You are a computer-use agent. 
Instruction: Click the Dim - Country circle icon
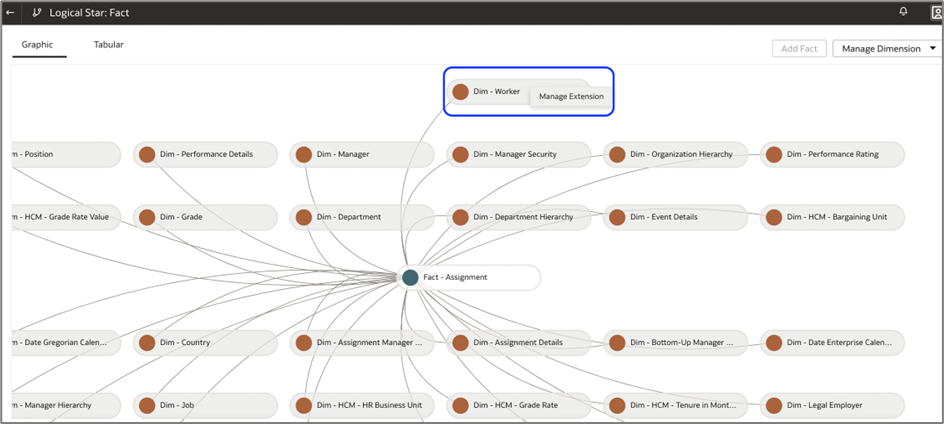[x=148, y=343]
